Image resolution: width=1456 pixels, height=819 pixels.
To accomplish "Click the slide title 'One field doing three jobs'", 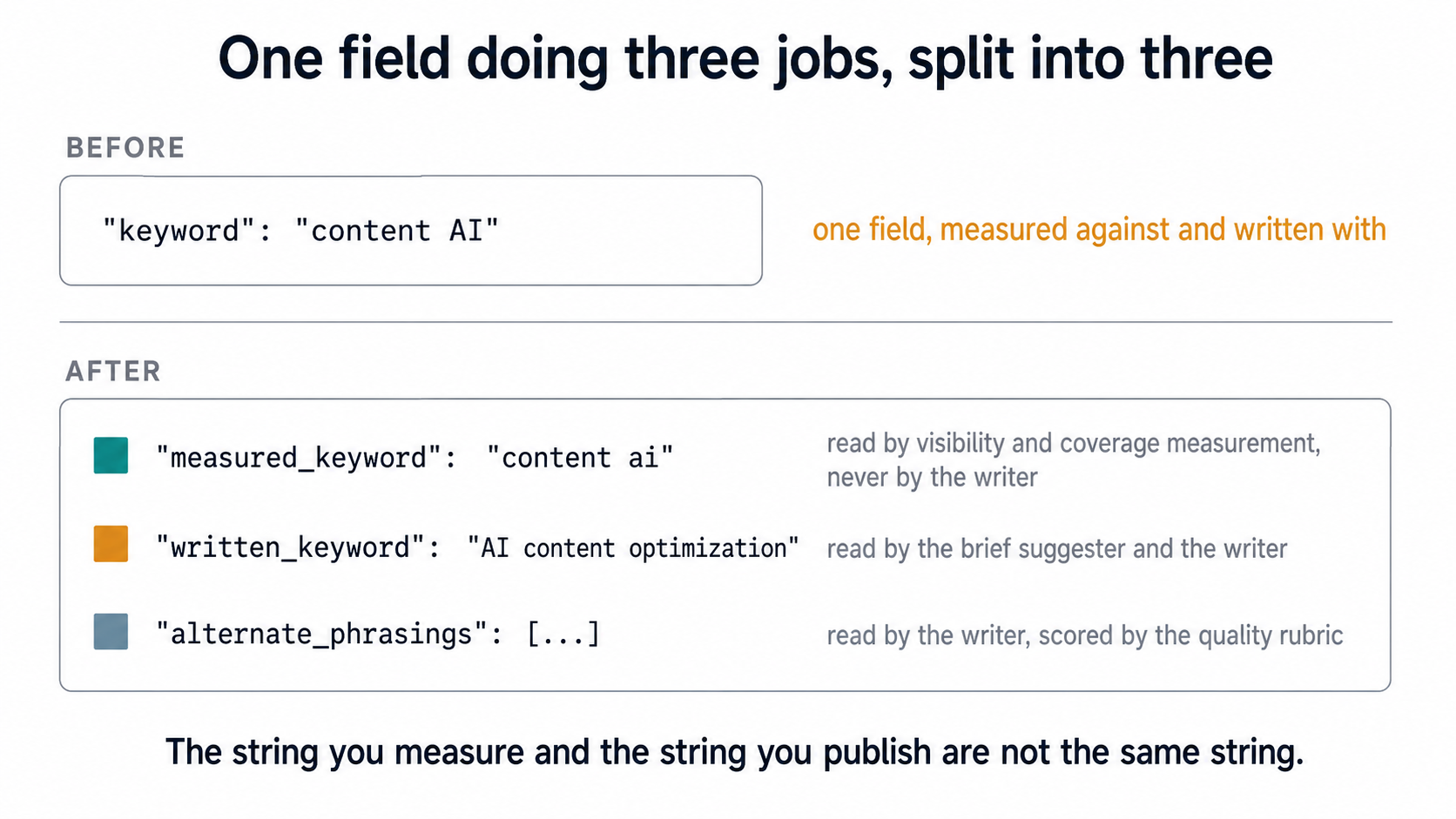I will 555,59.
